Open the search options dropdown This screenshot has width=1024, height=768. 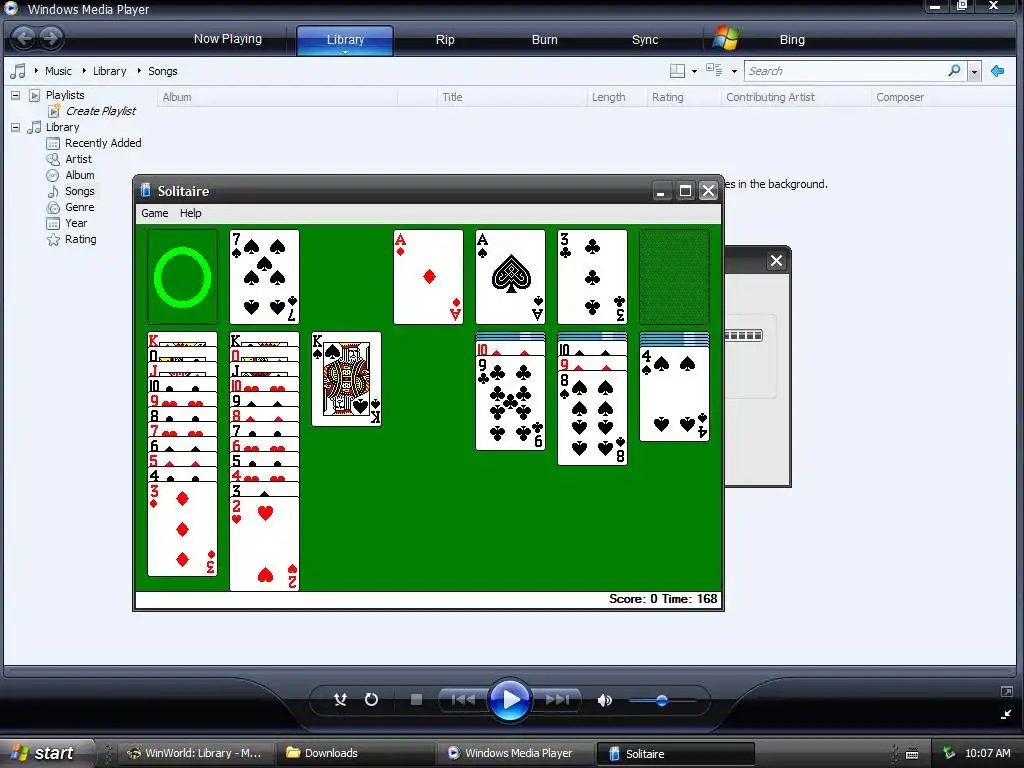coord(974,71)
